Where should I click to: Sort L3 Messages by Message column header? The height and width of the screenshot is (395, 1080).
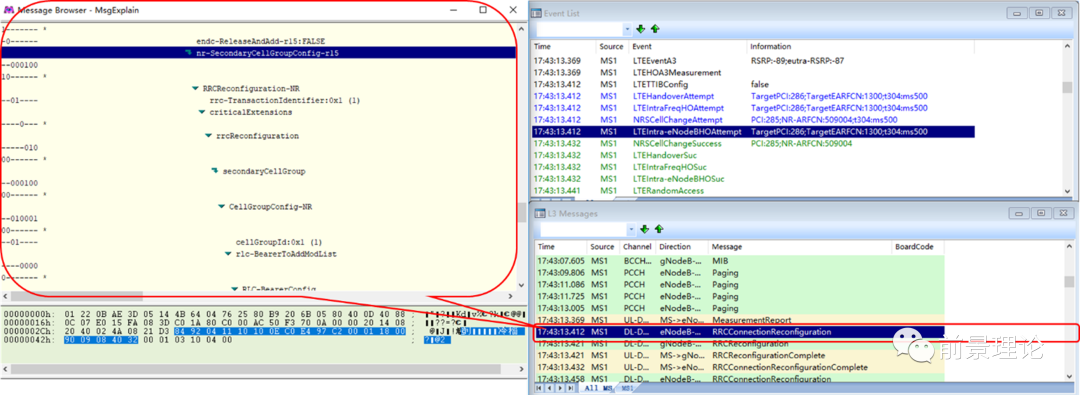click(799, 246)
